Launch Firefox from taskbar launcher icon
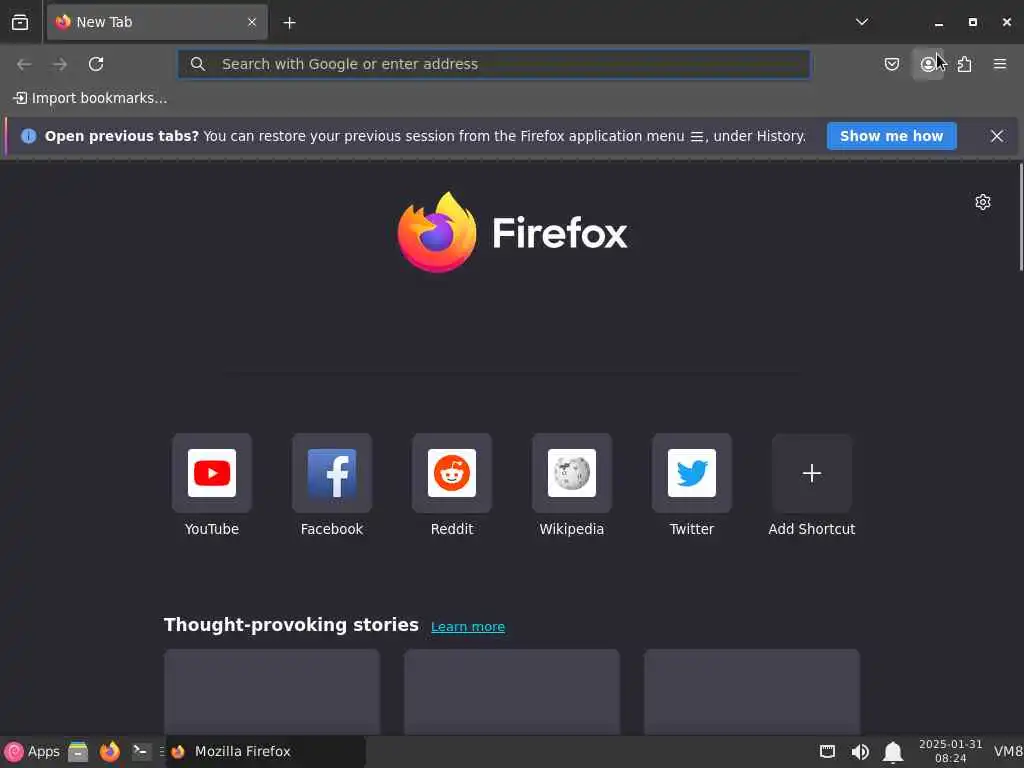 tap(110, 752)
